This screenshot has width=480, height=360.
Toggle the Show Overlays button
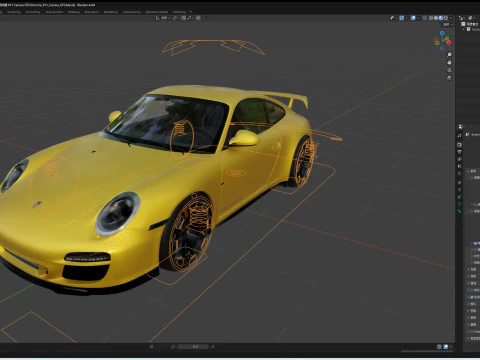413,18
